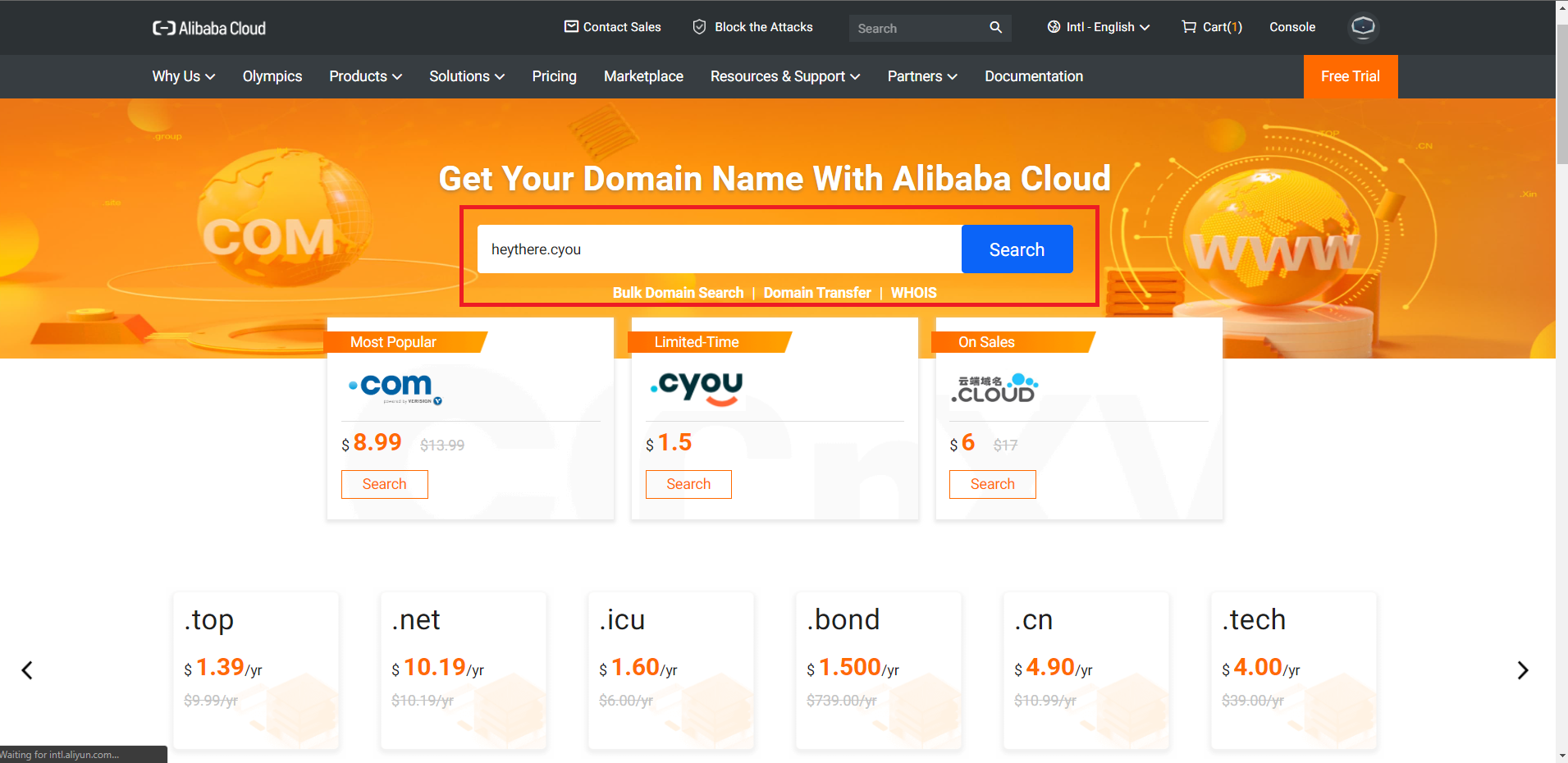Click the page heading Get Your Domain Name
The image size is (1568, 763).
[x=775, y=178]
